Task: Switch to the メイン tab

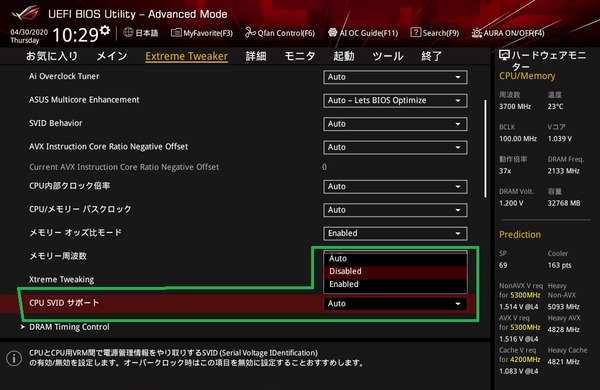Action: 112,56
